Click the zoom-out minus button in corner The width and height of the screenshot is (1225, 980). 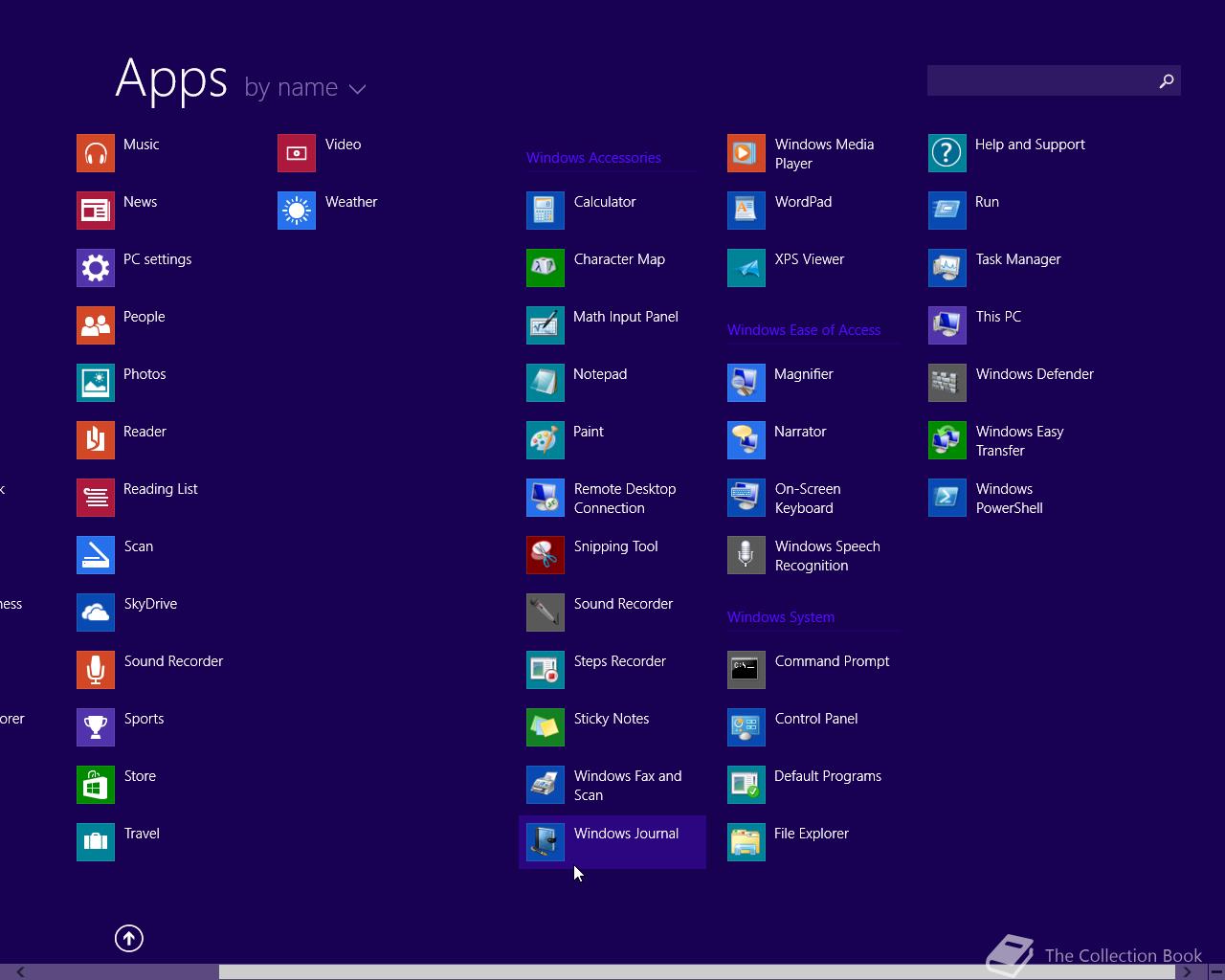(1215, 971)
